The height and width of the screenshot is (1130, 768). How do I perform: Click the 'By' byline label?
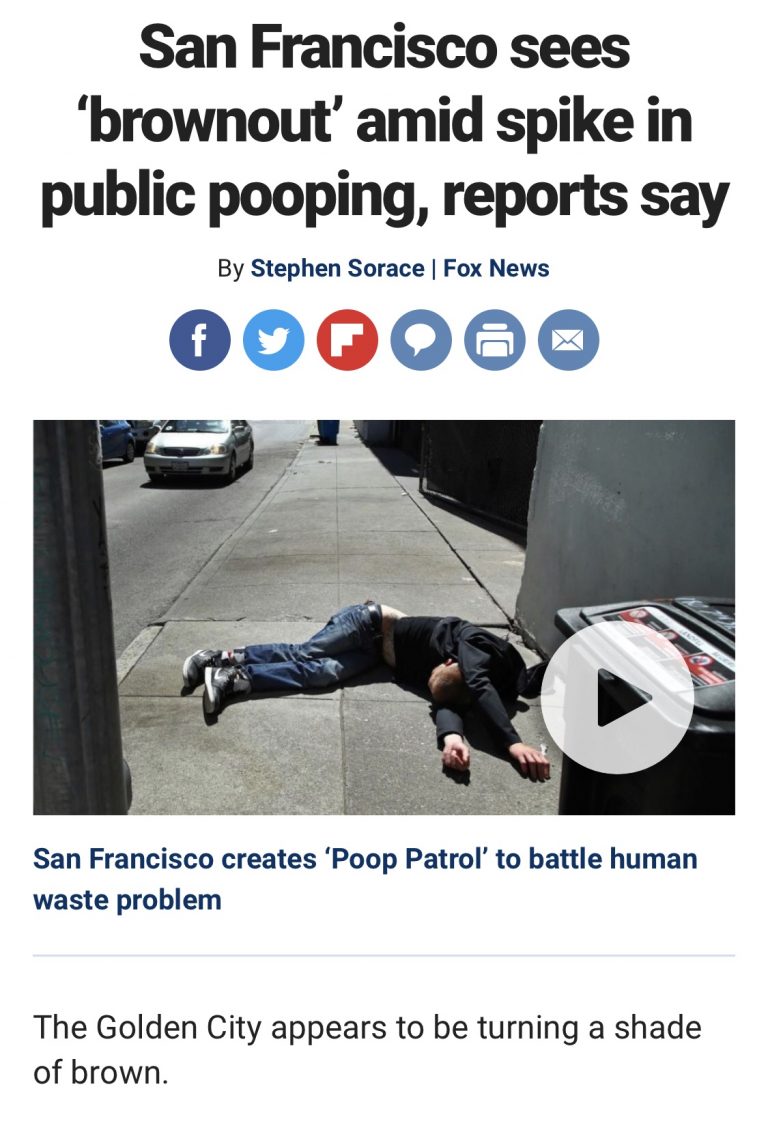pos(231,268)
